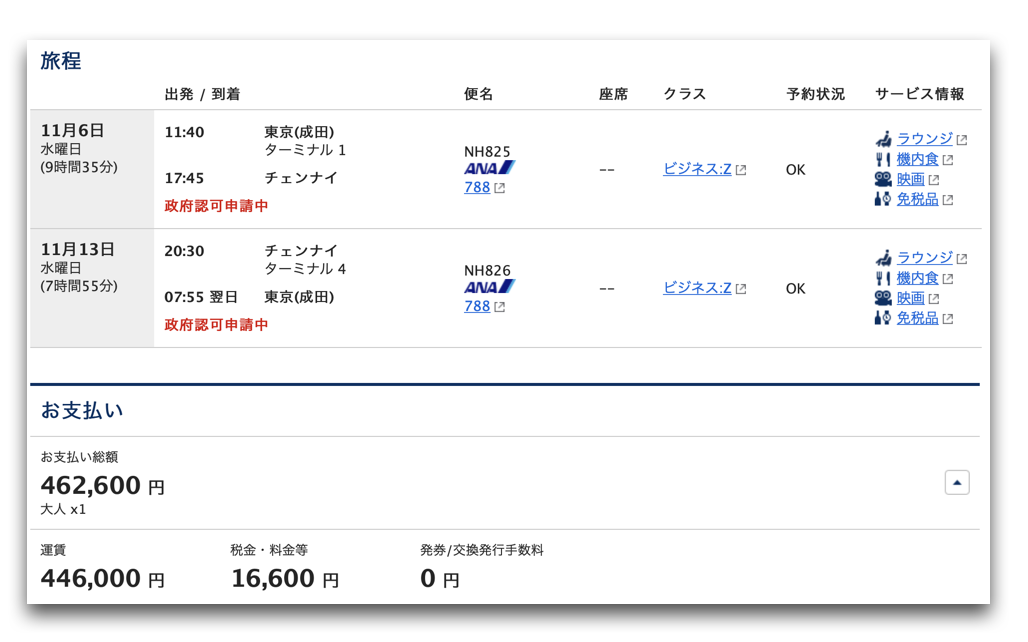Collapse the payment total details arrow
The height and width of the screenshot is (642, 1028).
[x=957, y=483]
